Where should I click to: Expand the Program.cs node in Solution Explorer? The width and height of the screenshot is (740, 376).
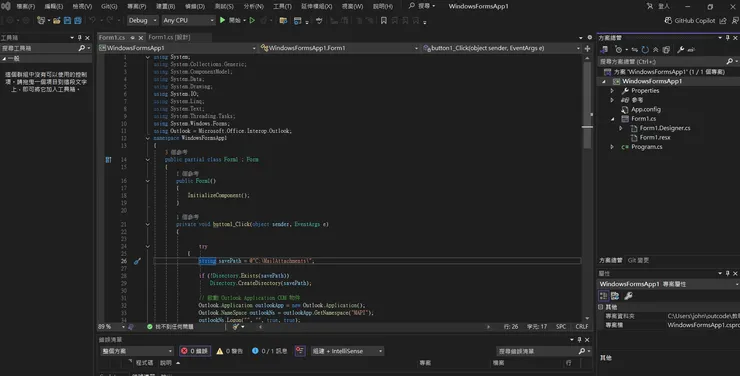point(612,147)
